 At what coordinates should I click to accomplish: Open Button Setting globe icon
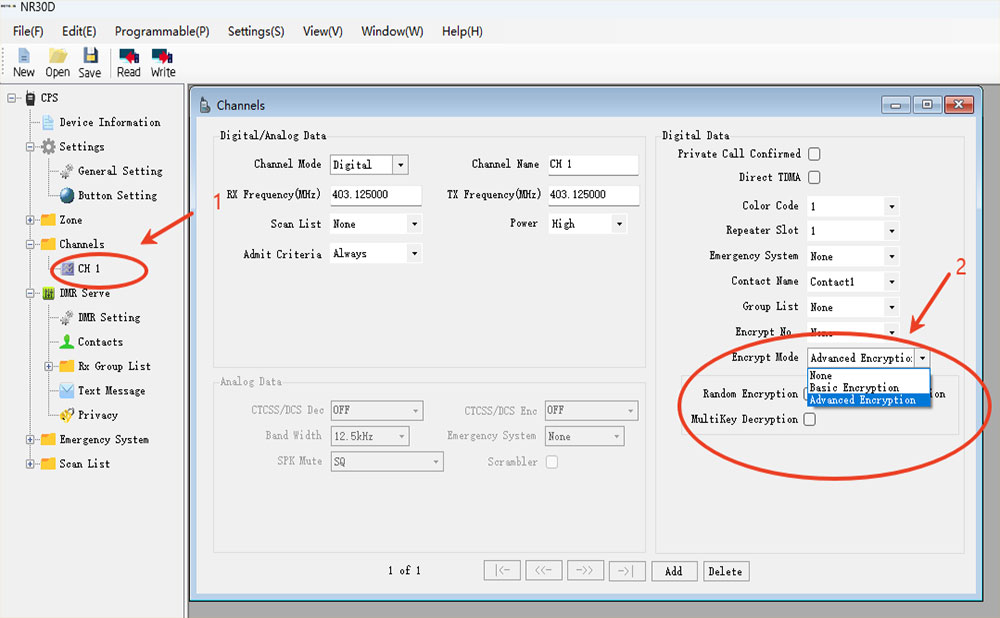(x=67, y=195)
